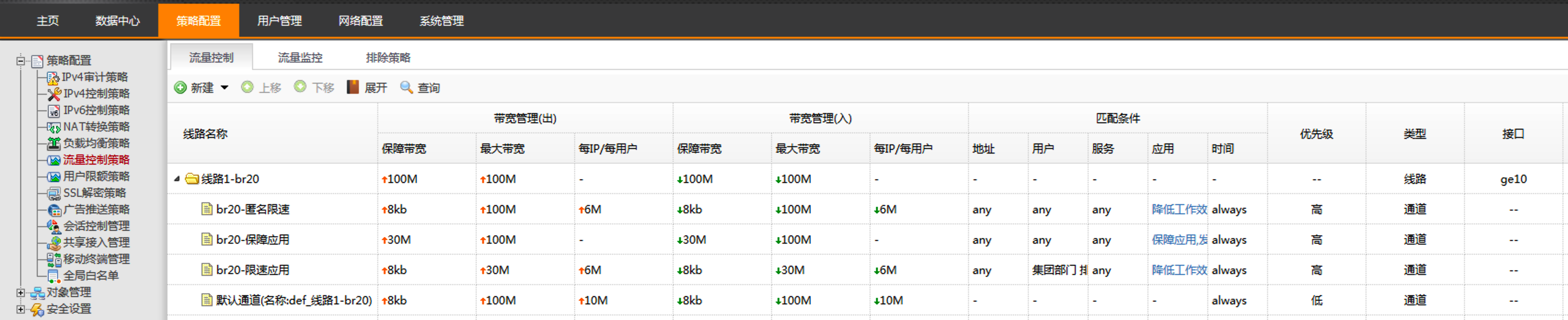Click the br20-保障应用 document icon

click(207, 239)
